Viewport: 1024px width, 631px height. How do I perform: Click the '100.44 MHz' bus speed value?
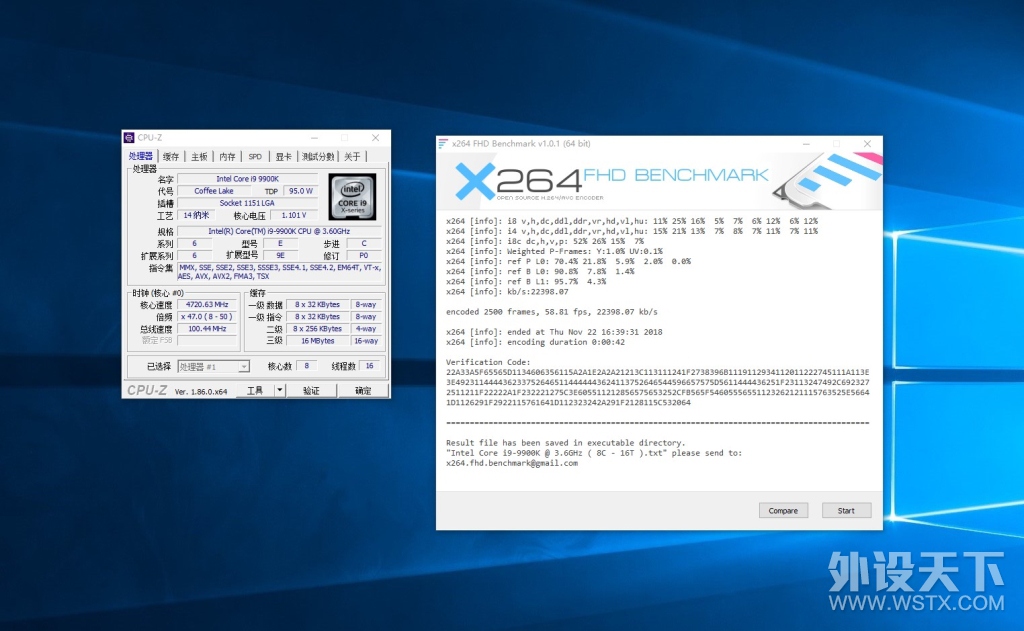click(x=207, y=329)
